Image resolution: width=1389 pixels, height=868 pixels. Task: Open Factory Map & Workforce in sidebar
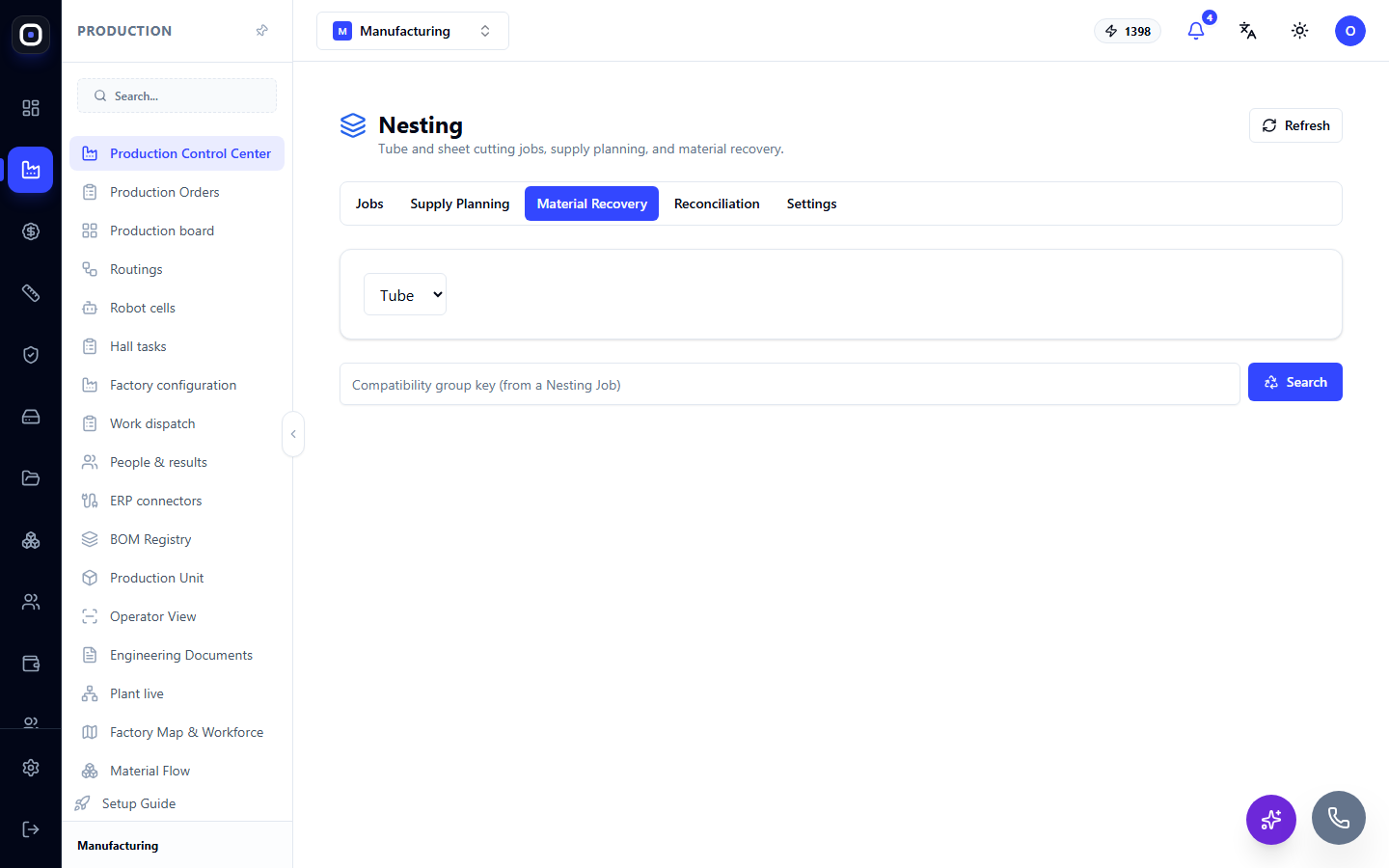click(177, 732)
